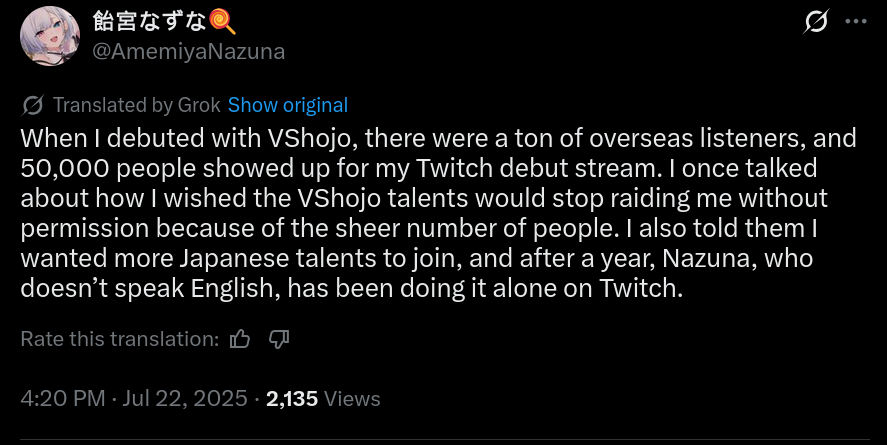Open Grok explain-post icon at top right

(816, 21)
